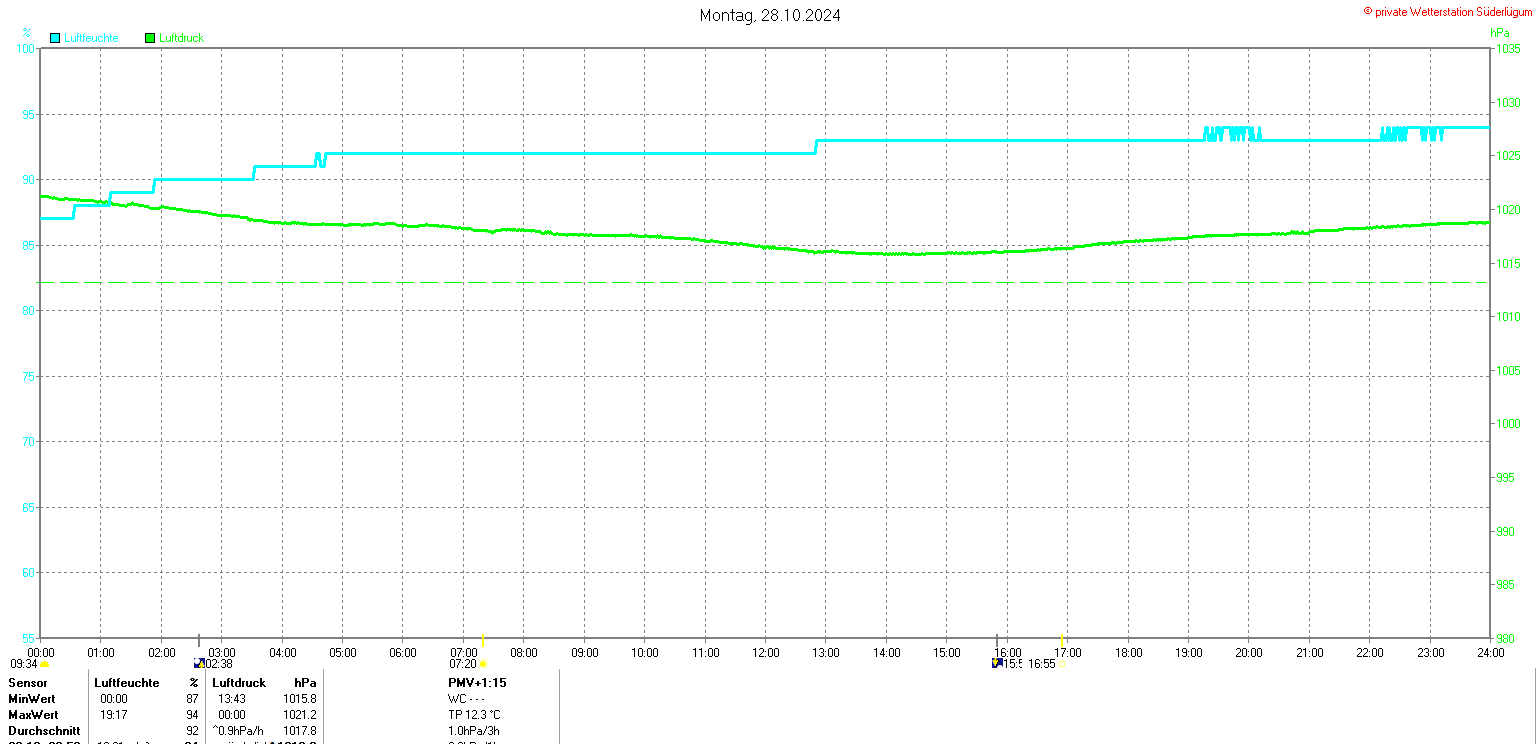Click the sunrise sun icon at 07:20
Image resolution: width=1536 pixels, height=744 pixels.
point(483,664)
